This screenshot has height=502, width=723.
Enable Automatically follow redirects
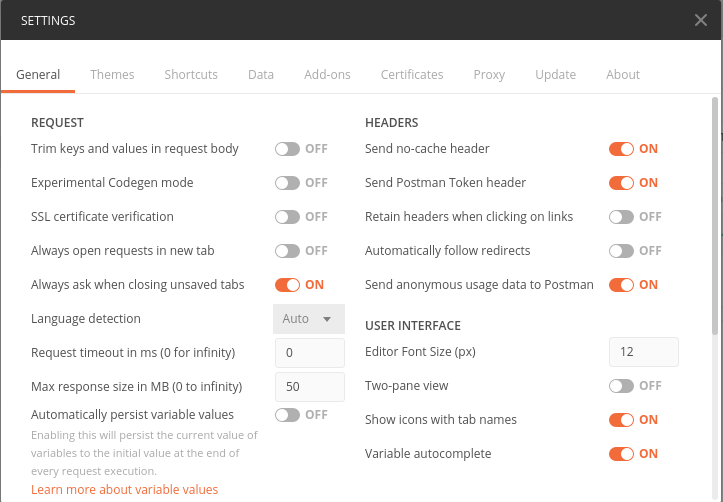click(621, 251)
